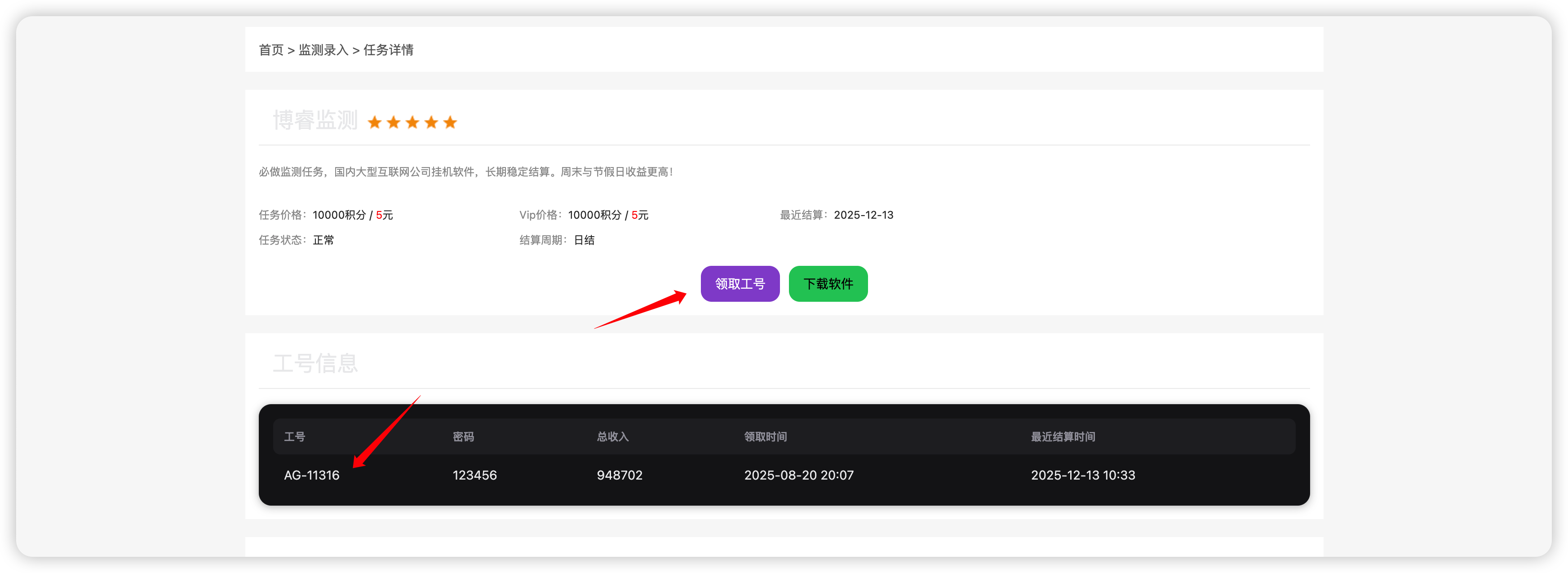Click the fourth orange rating star
Image resolution: width=1568 pixels, height=573 pixels.
point(431,123)
